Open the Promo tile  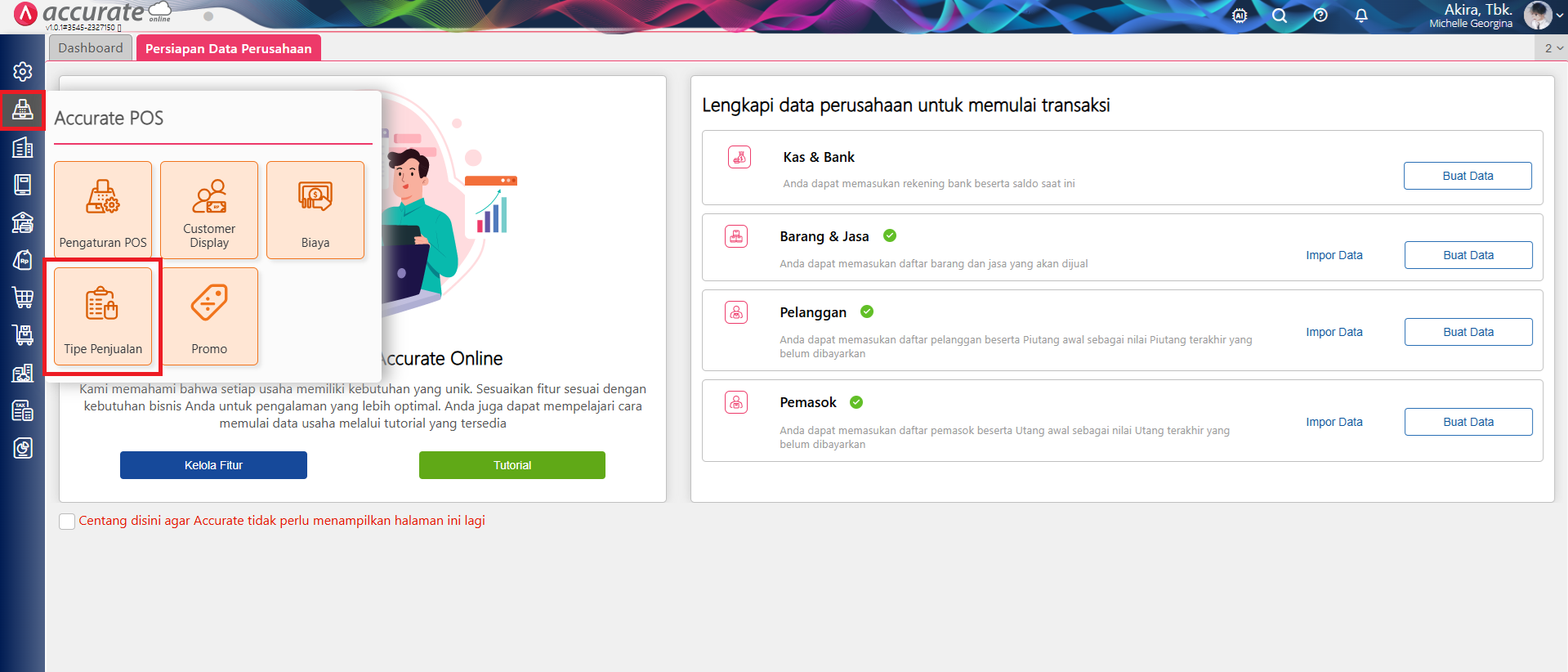[209, 316]
